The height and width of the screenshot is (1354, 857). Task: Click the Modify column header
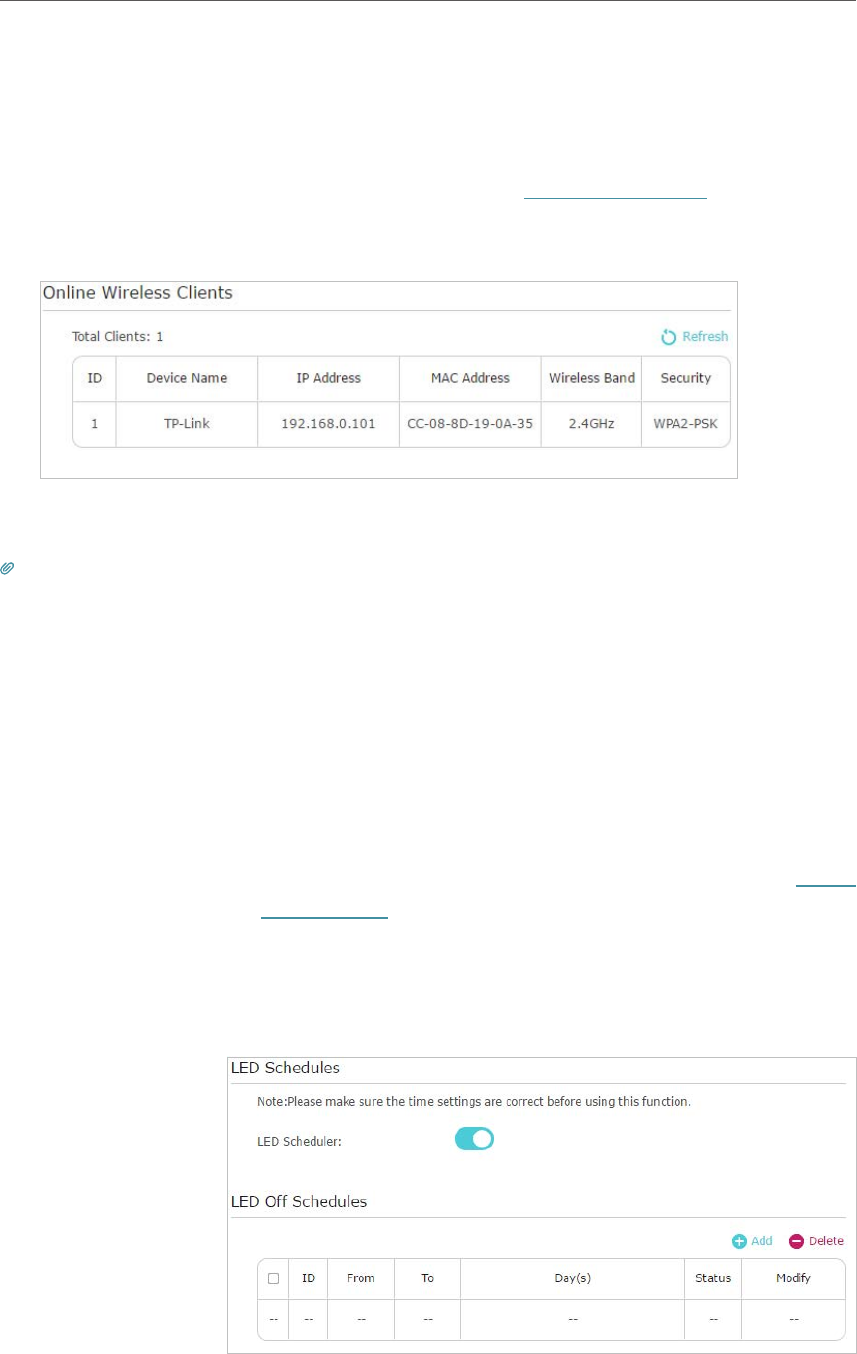pos(793,1279)
